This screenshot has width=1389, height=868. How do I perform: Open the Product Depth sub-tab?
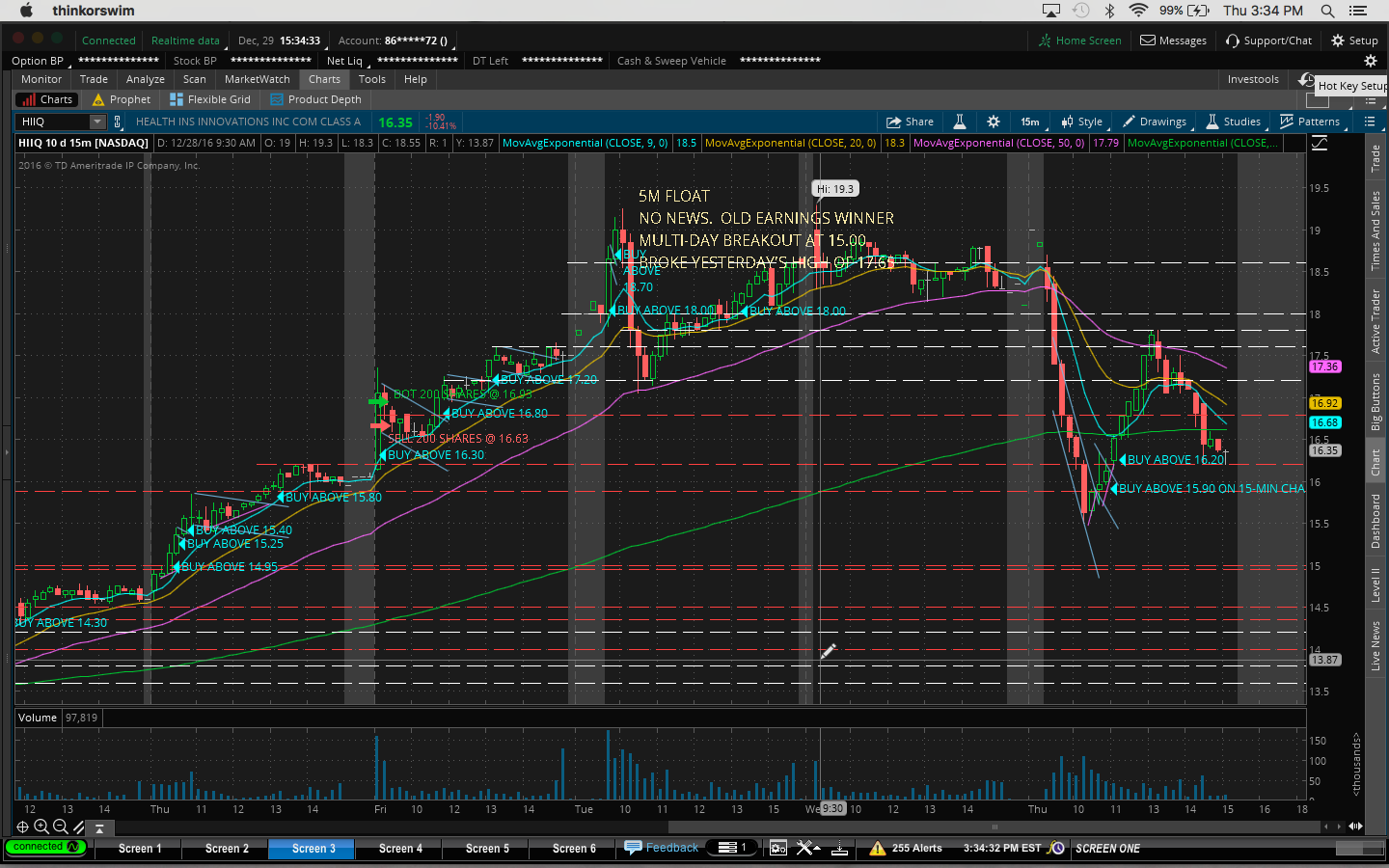316,99
